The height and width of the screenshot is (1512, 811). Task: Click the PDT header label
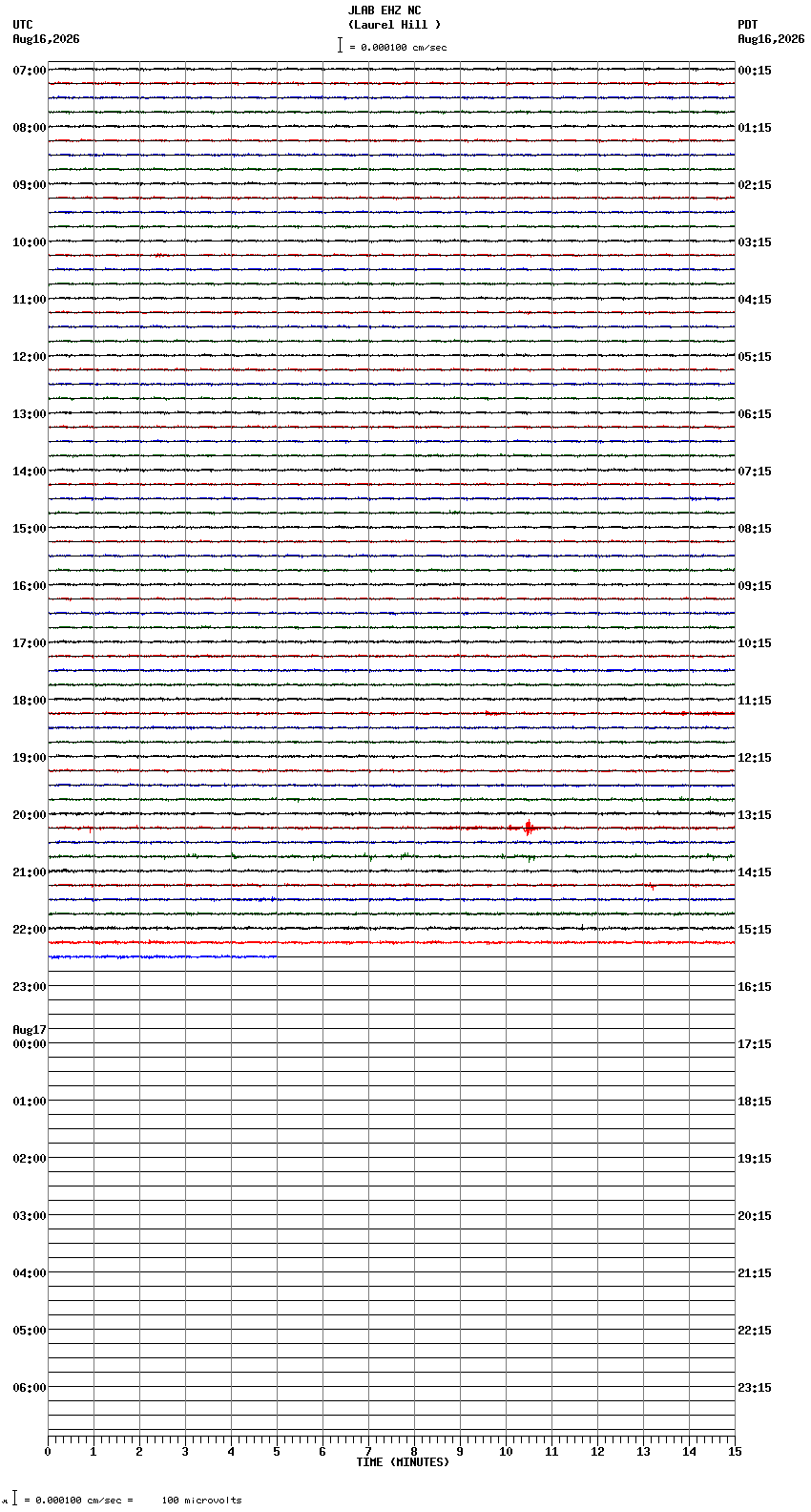click(x=747, y=25)
